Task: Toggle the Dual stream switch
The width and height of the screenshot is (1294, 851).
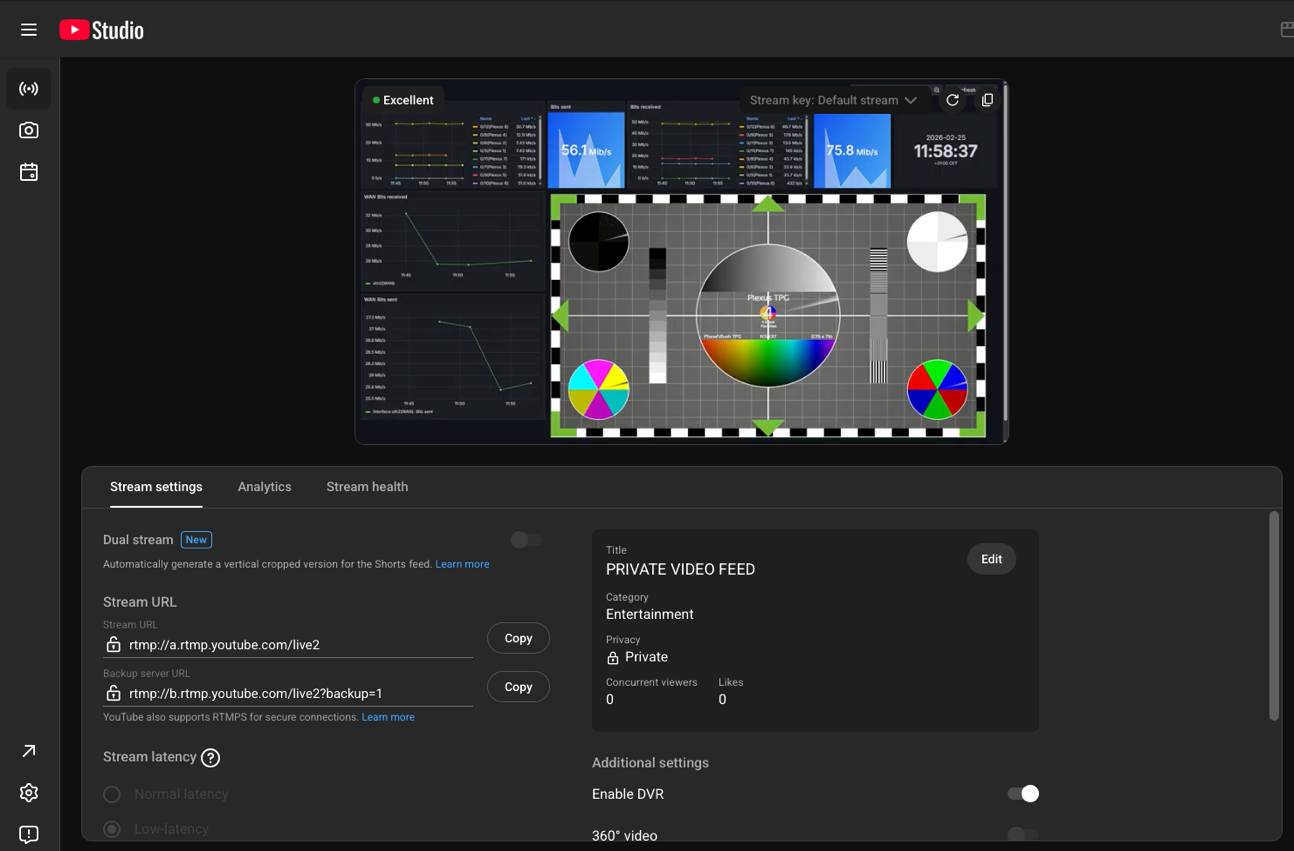Action: coord(526,540)
